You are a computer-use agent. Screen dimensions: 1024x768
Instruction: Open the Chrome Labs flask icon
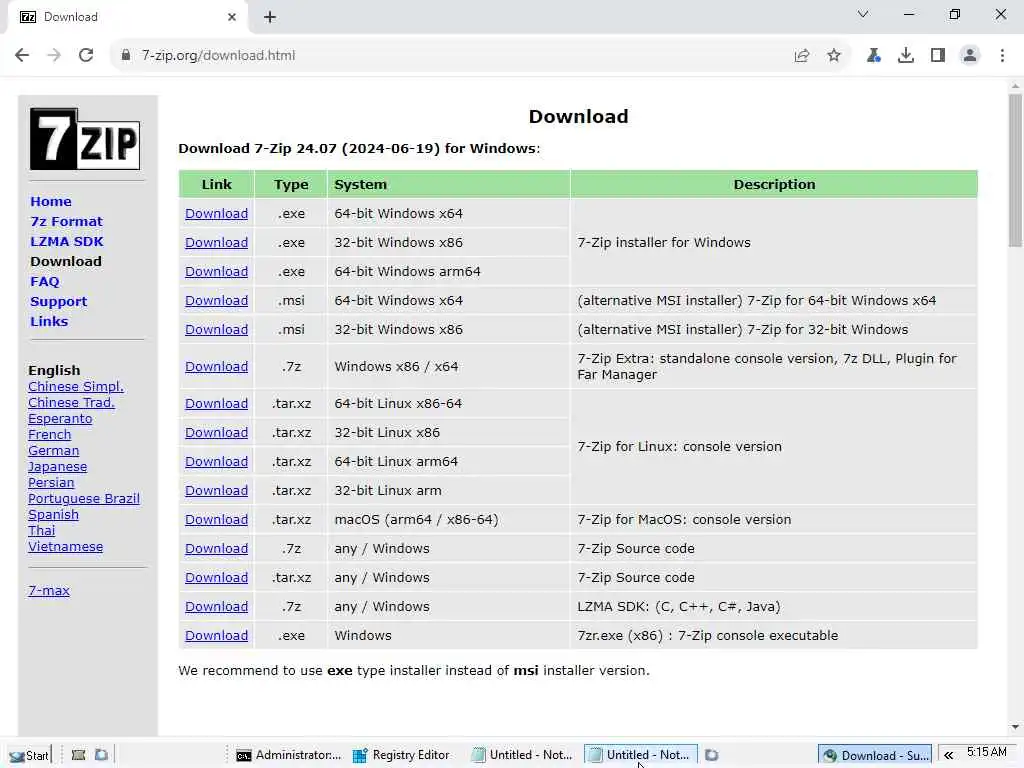873,56
